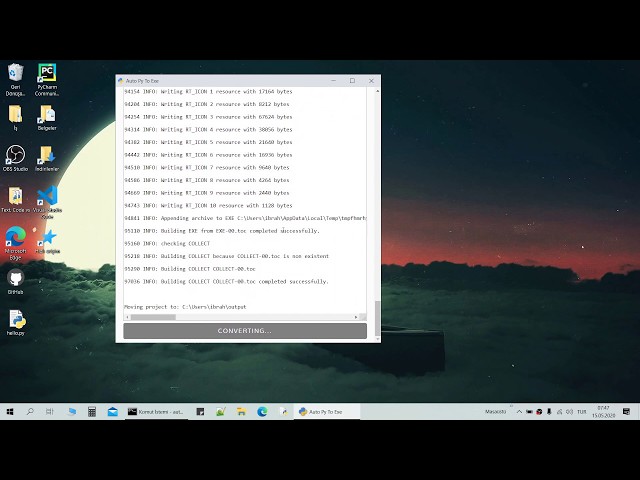Viewport: 640px width, 480px height.
Task: Click the Masaüstü toolbar label on taskbar
Action: 496,411
